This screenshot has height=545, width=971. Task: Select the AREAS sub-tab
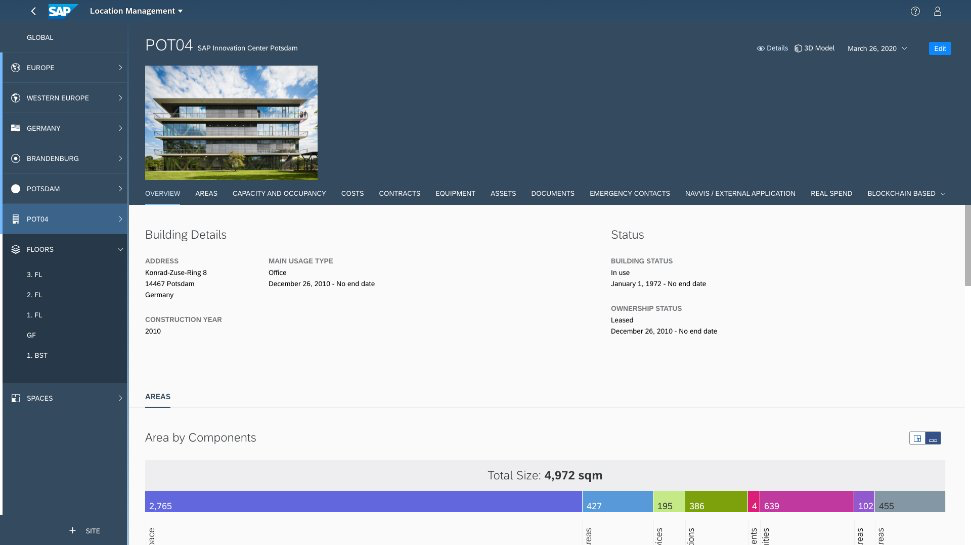(x=157, y=396)
